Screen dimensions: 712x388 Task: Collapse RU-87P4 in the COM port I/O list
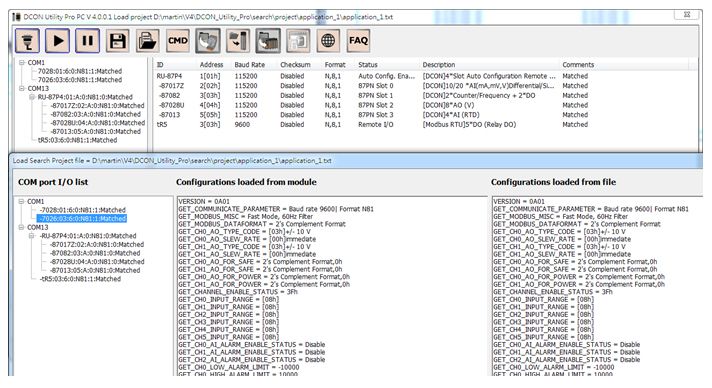pyautogui.click(x=32, y=236)
